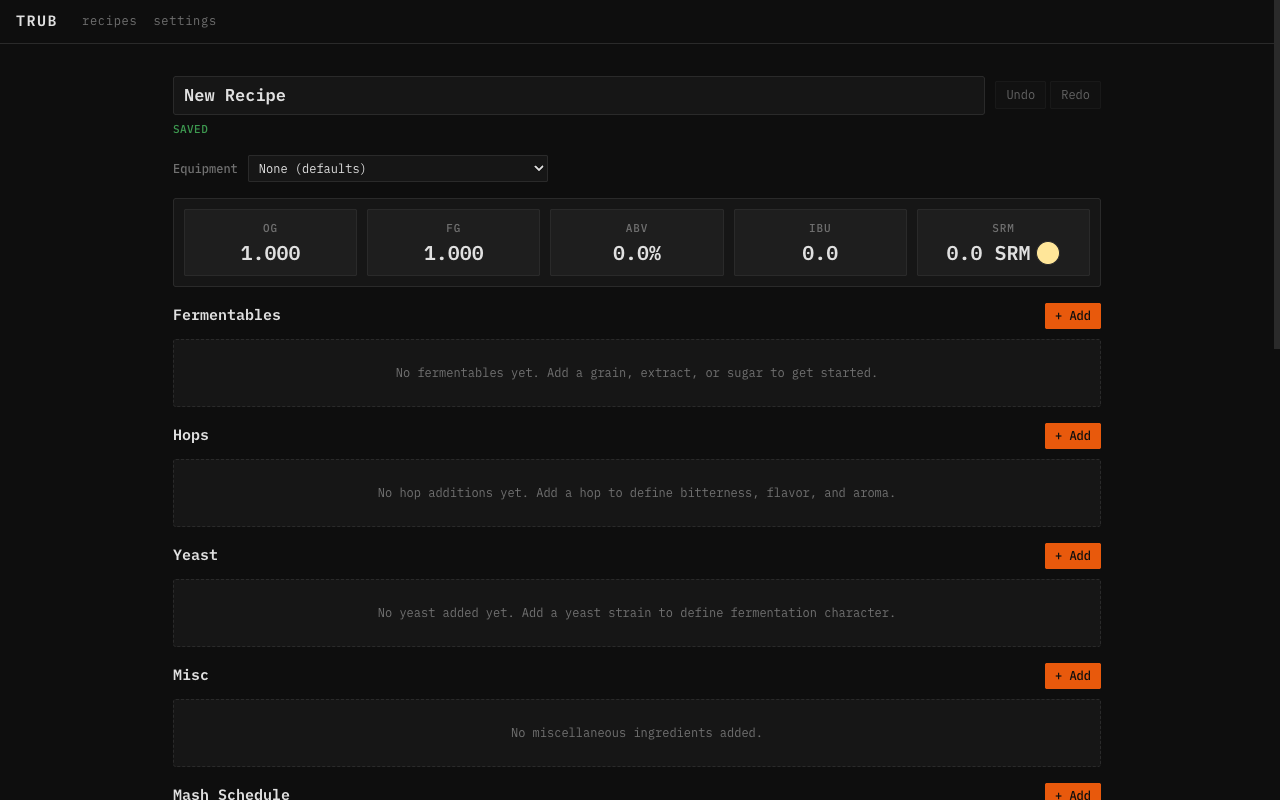Click the Redo button
The height and width of the screenshot is (800, 1280).
(x=1075, y=95)
